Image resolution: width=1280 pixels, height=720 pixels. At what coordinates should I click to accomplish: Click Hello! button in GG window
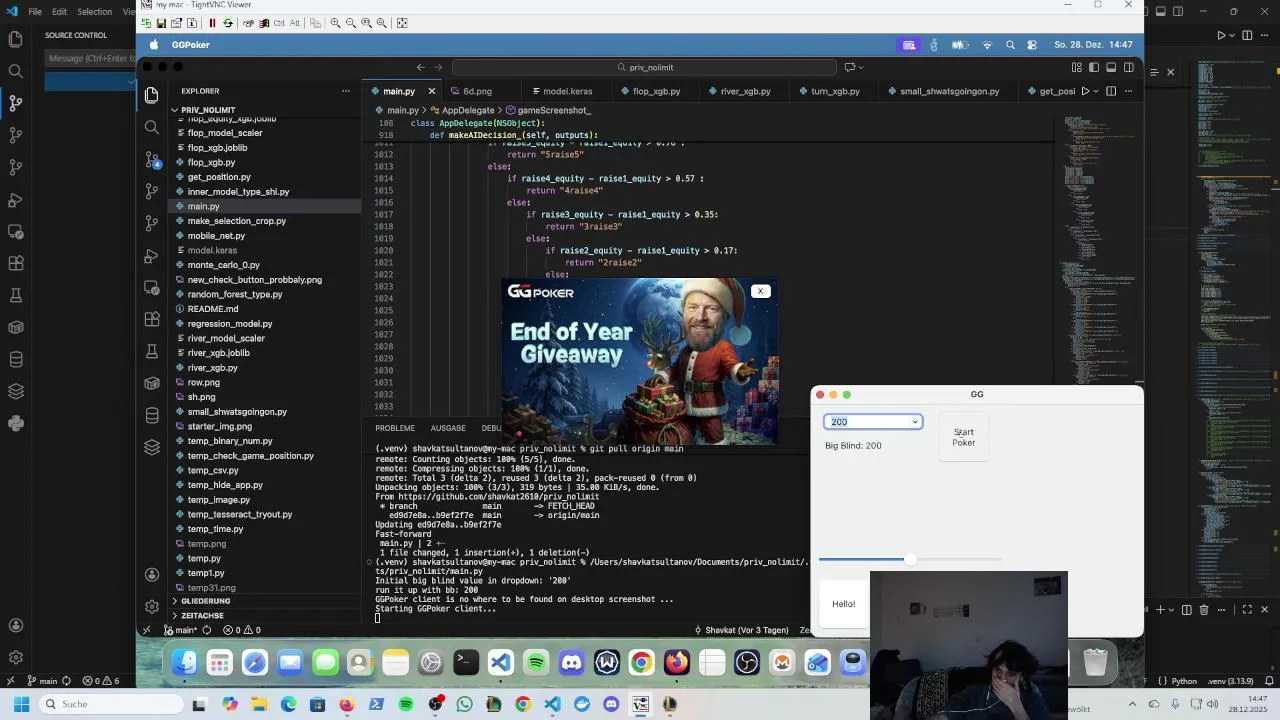pos(844,604)
